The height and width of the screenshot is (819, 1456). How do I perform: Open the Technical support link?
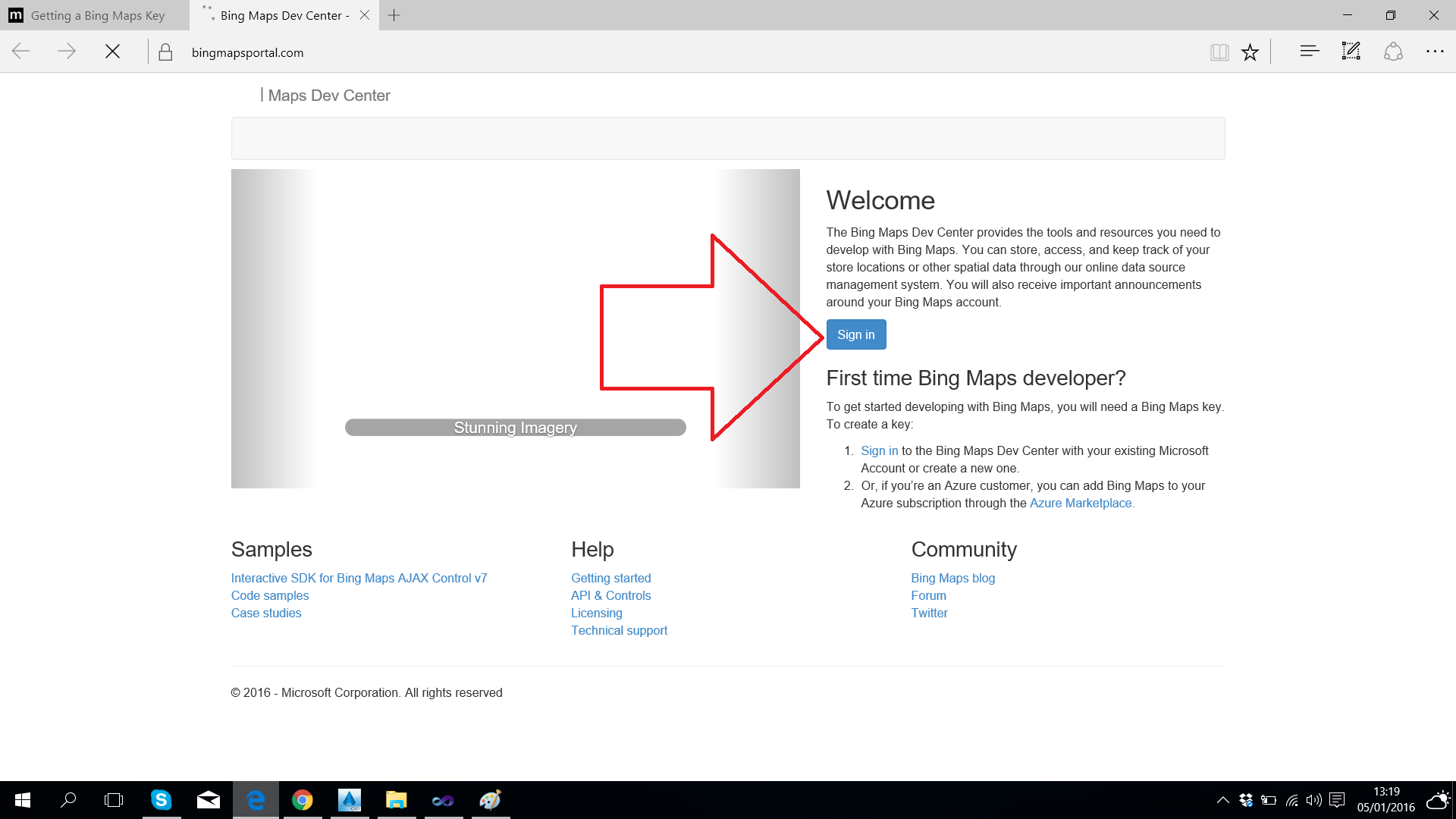pyautogui.click(x=619, y=630)
